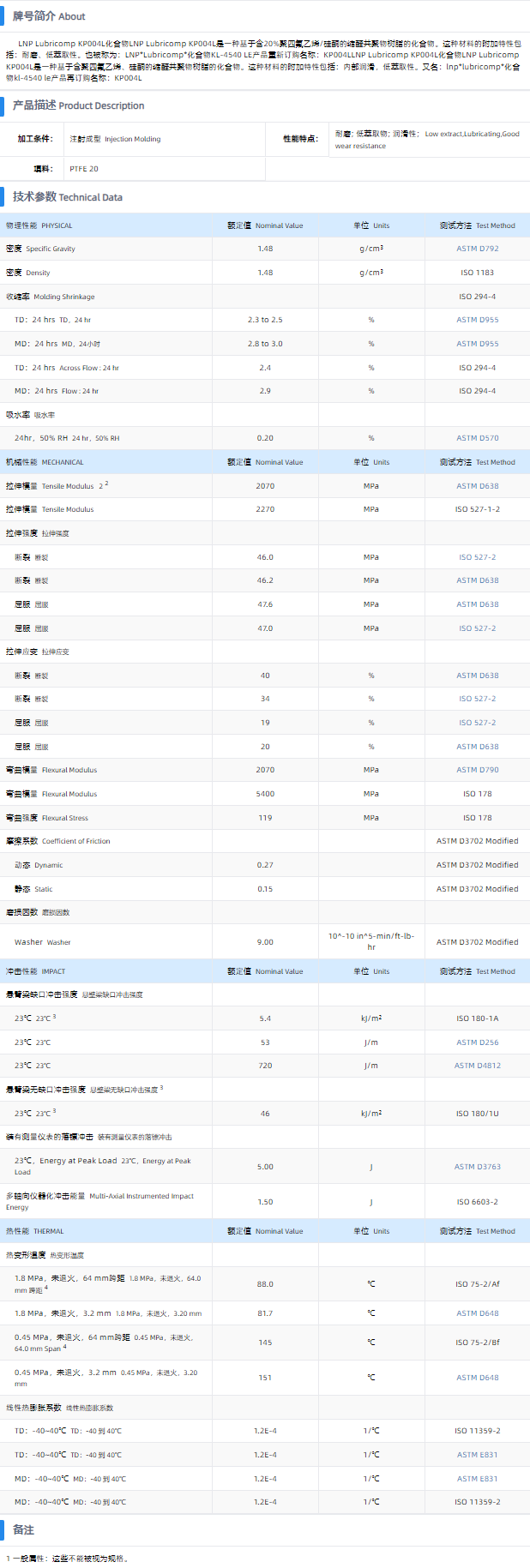Follow the ASTM D790 Flexural Modulus link
This screenshot has width=530, height=1568.
point(477,770)
